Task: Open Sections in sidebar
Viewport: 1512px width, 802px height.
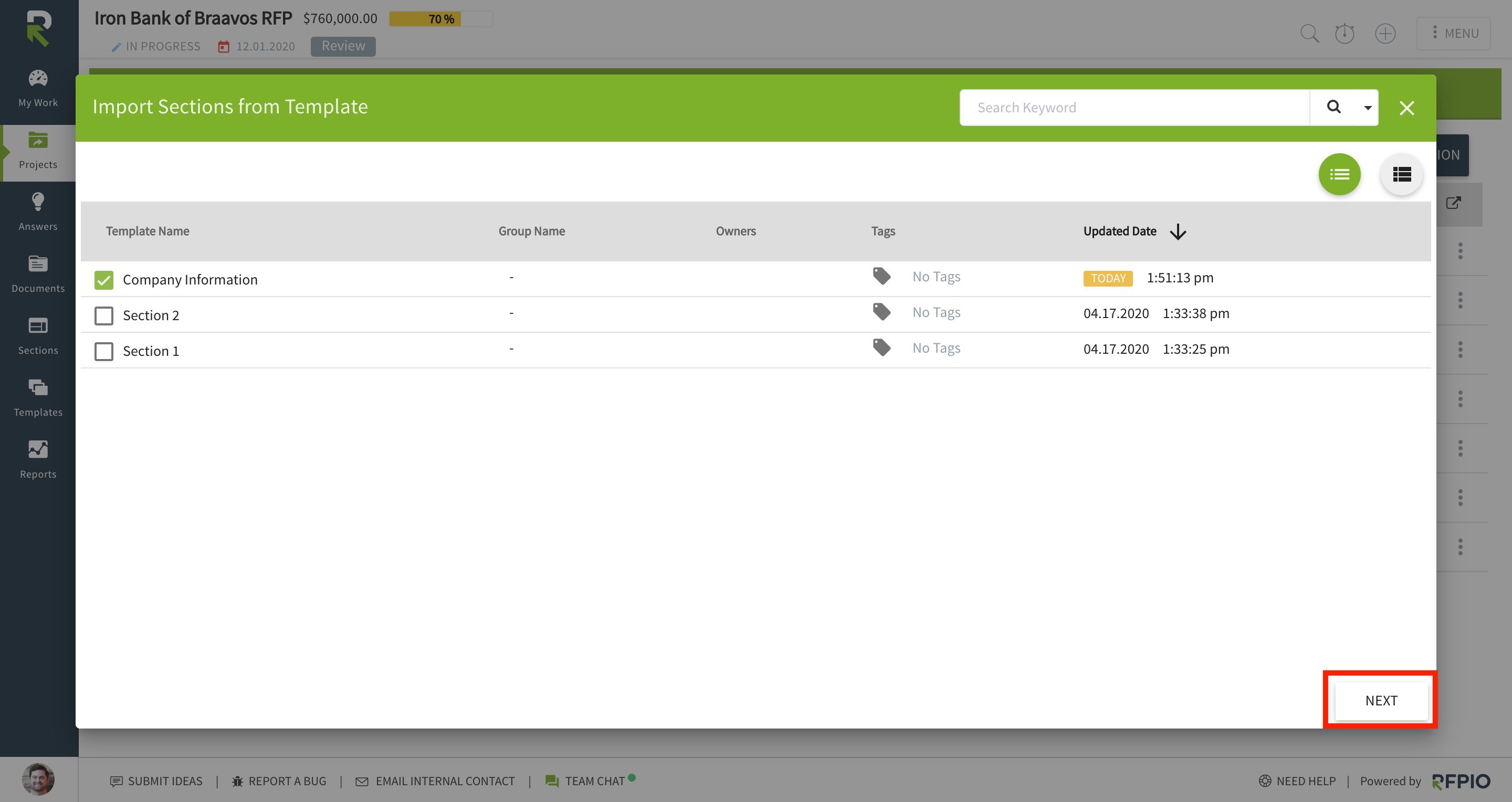Action: click(x=38, y=335)
